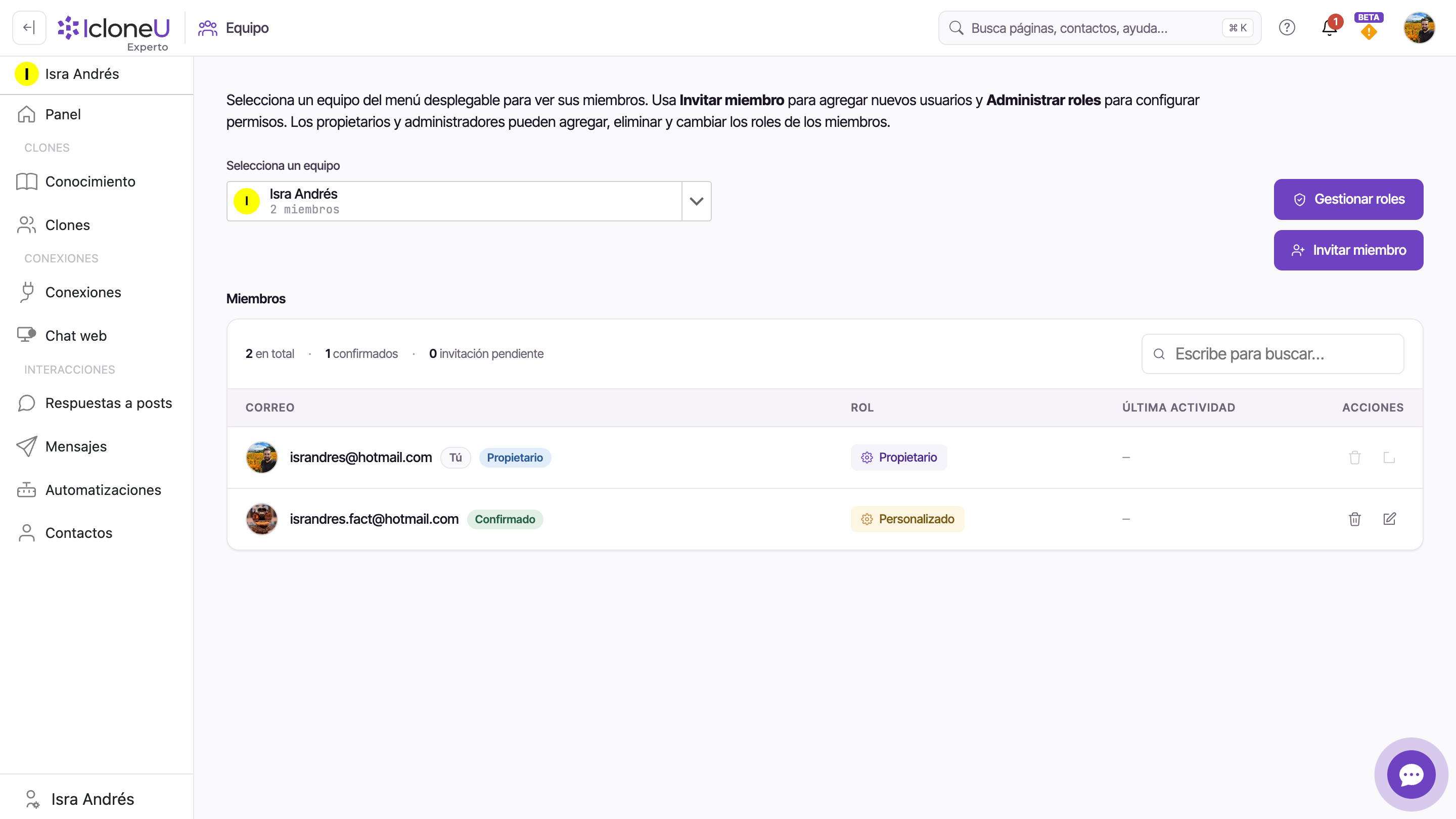
Task: Click the Automatizaciones robot icon
Action: point(27,490)
